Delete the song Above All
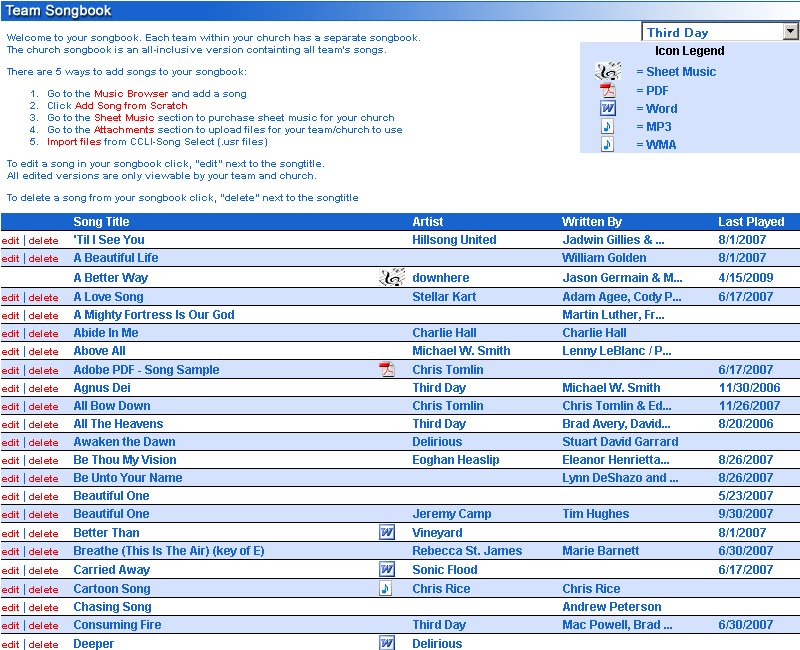Viewport: 800px width, 650px height. [43, 352]
